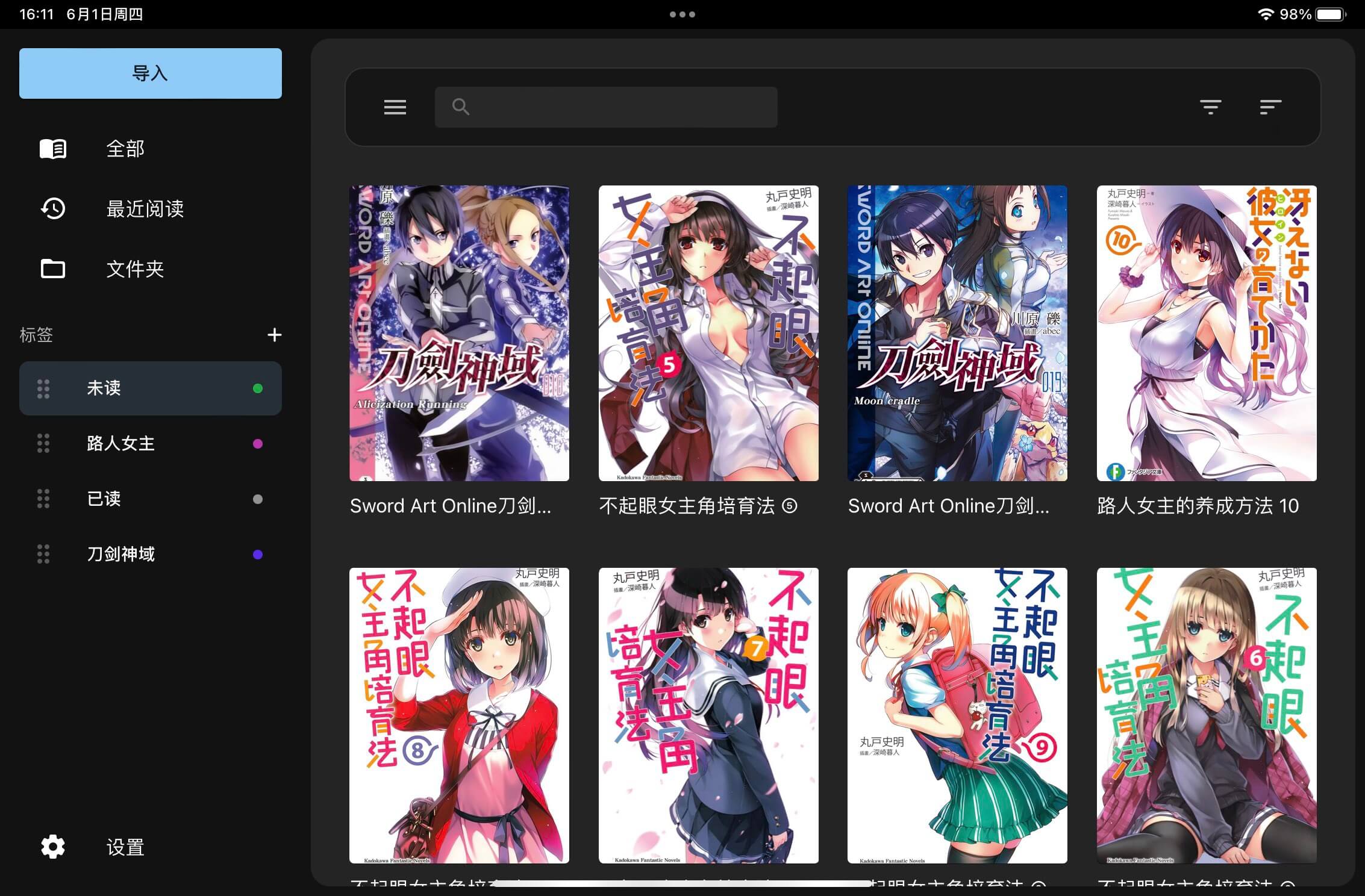Click the three-dot multitasking menu at top

(682, 14)
